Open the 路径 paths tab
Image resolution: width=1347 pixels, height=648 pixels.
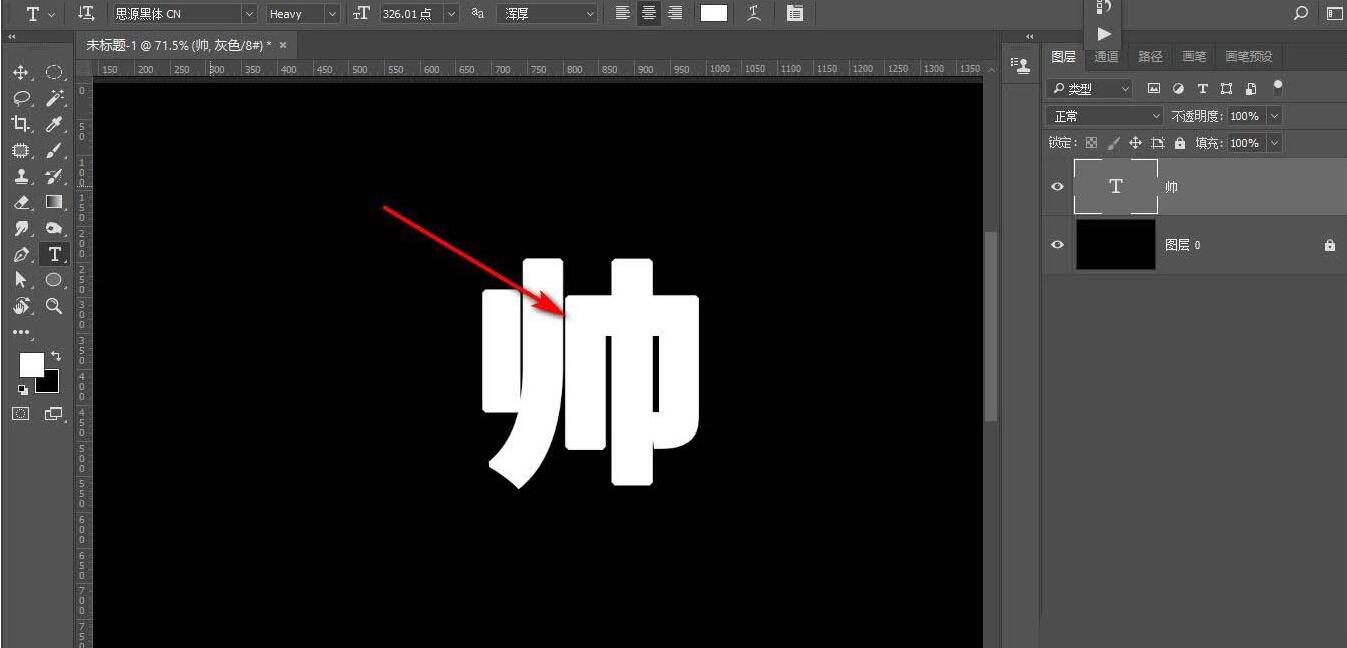[1150, 56]
